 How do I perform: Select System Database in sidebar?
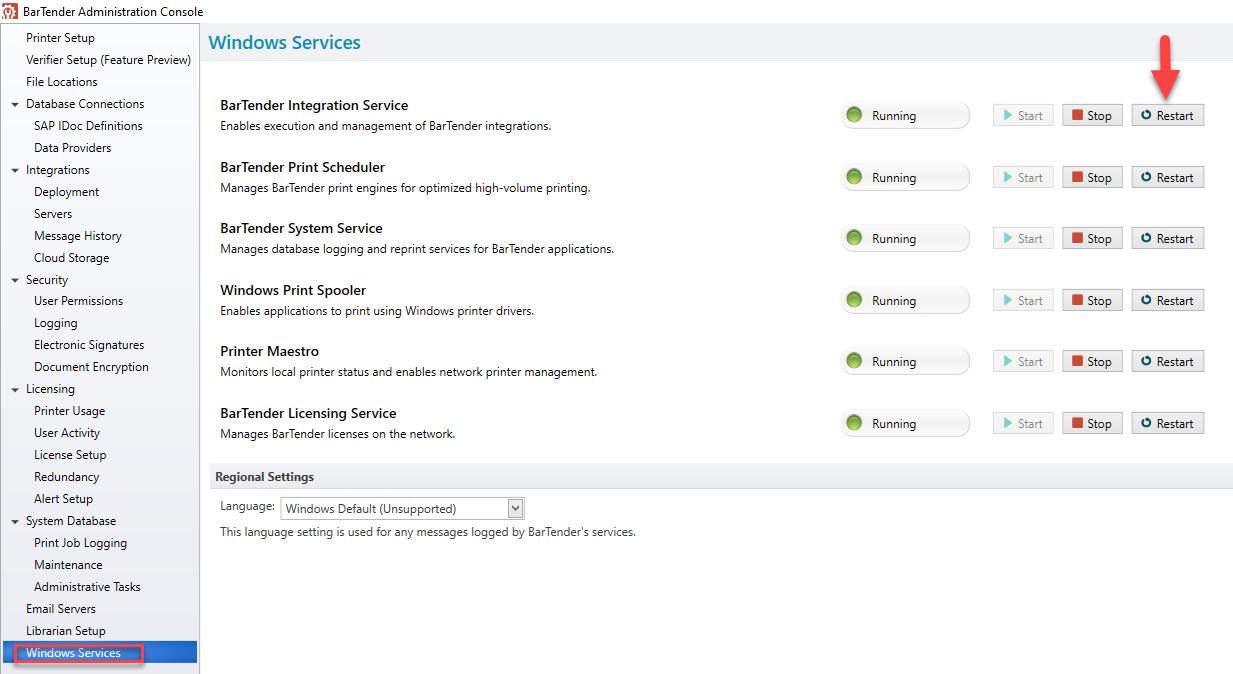point(71,521)
